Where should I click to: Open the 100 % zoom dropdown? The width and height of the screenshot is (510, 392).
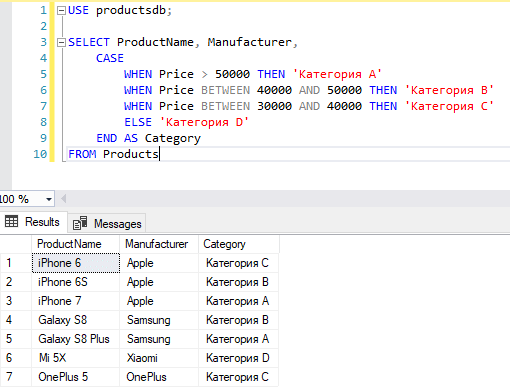coord(49,199)
